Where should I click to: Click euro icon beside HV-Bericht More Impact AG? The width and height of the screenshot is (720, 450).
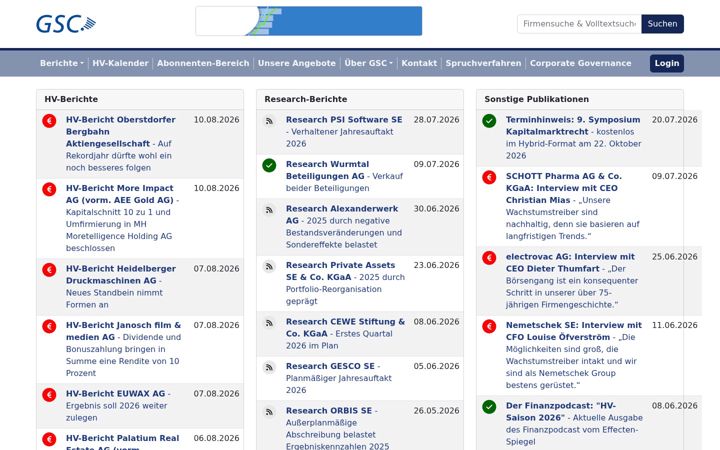point(49,189)
